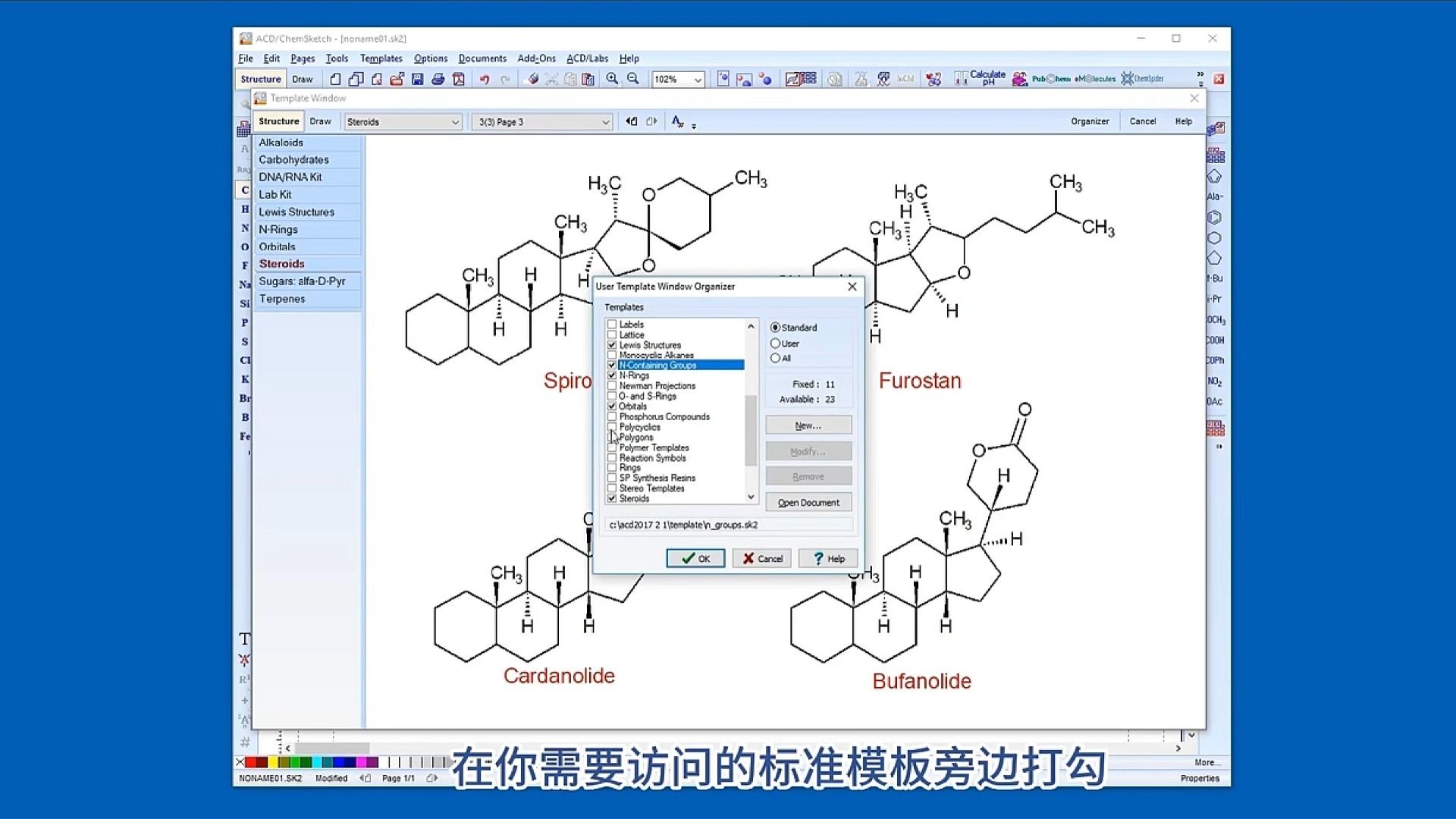Open the Steroids template dropdown
1456x819 pixels.
[403, 122]
